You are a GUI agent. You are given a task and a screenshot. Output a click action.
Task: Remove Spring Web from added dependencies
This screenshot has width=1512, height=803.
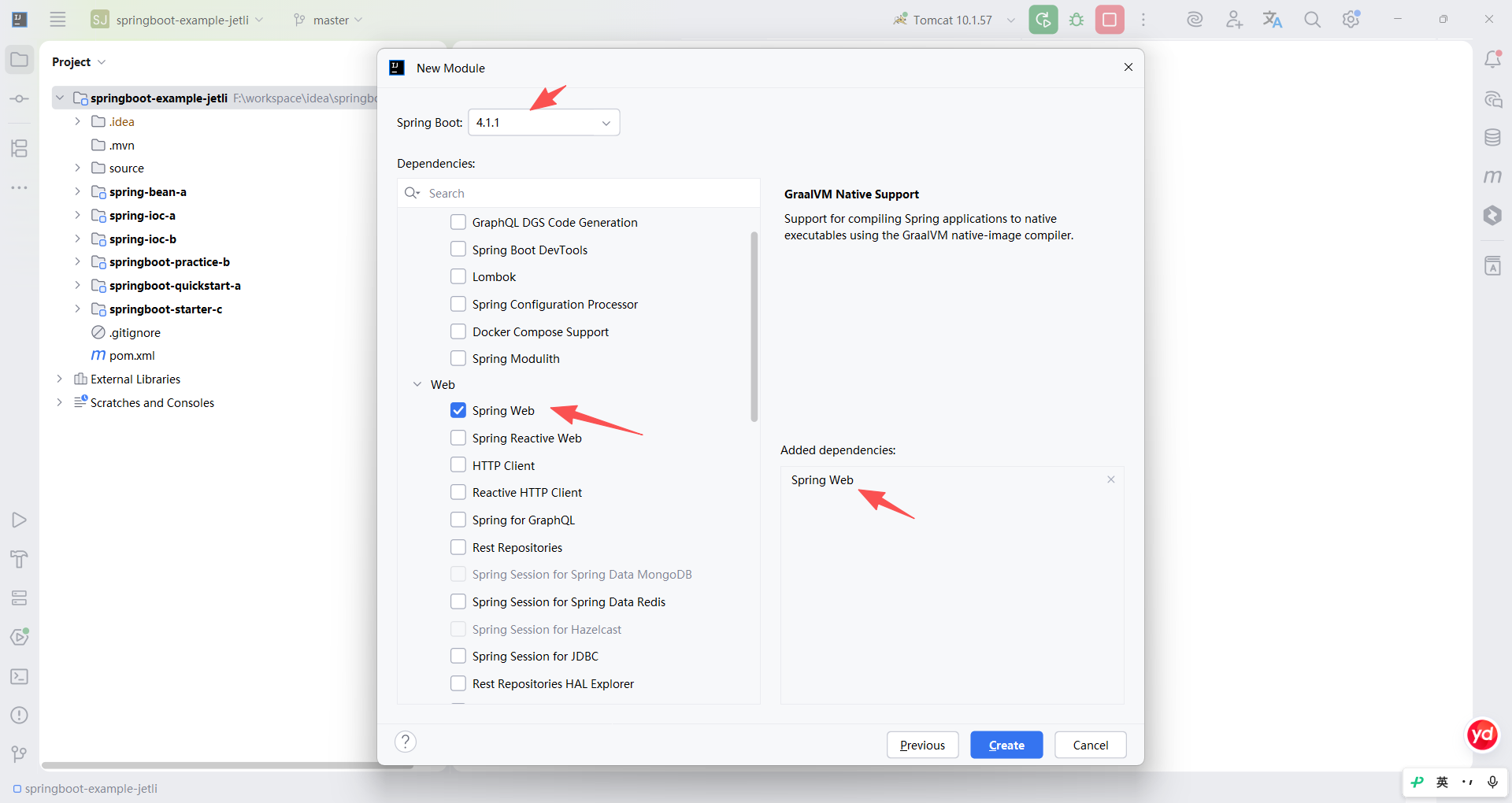pos(1111,479)
